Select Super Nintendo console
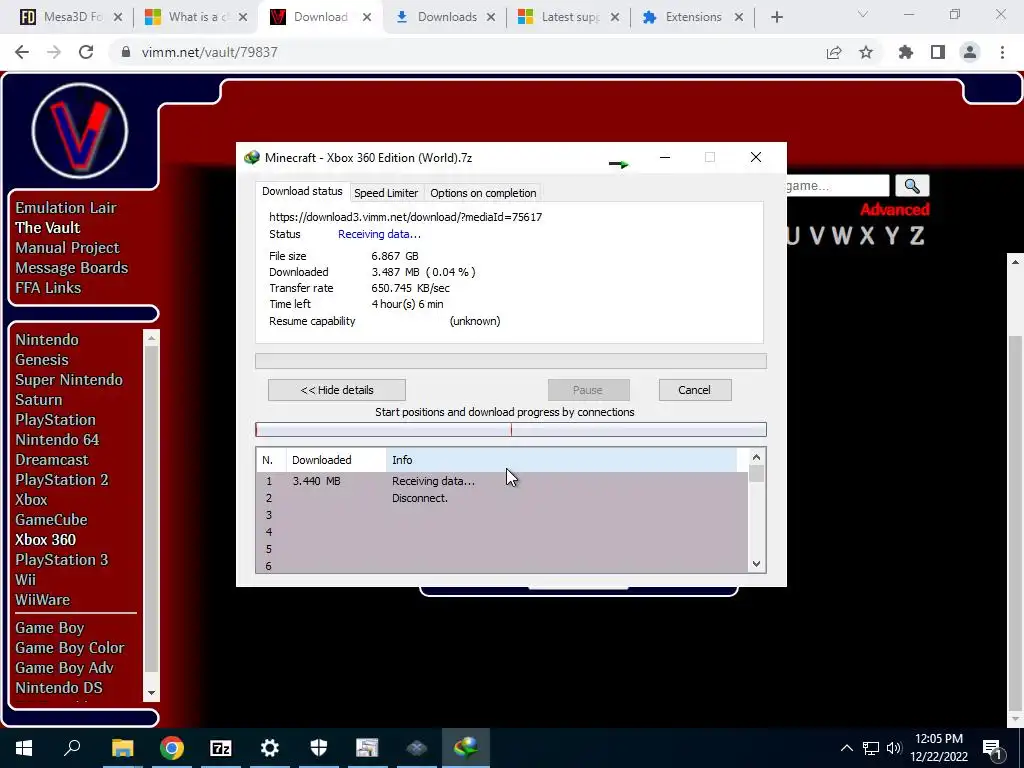Screen dimensions: 1024x768 [x=69, y=379]
